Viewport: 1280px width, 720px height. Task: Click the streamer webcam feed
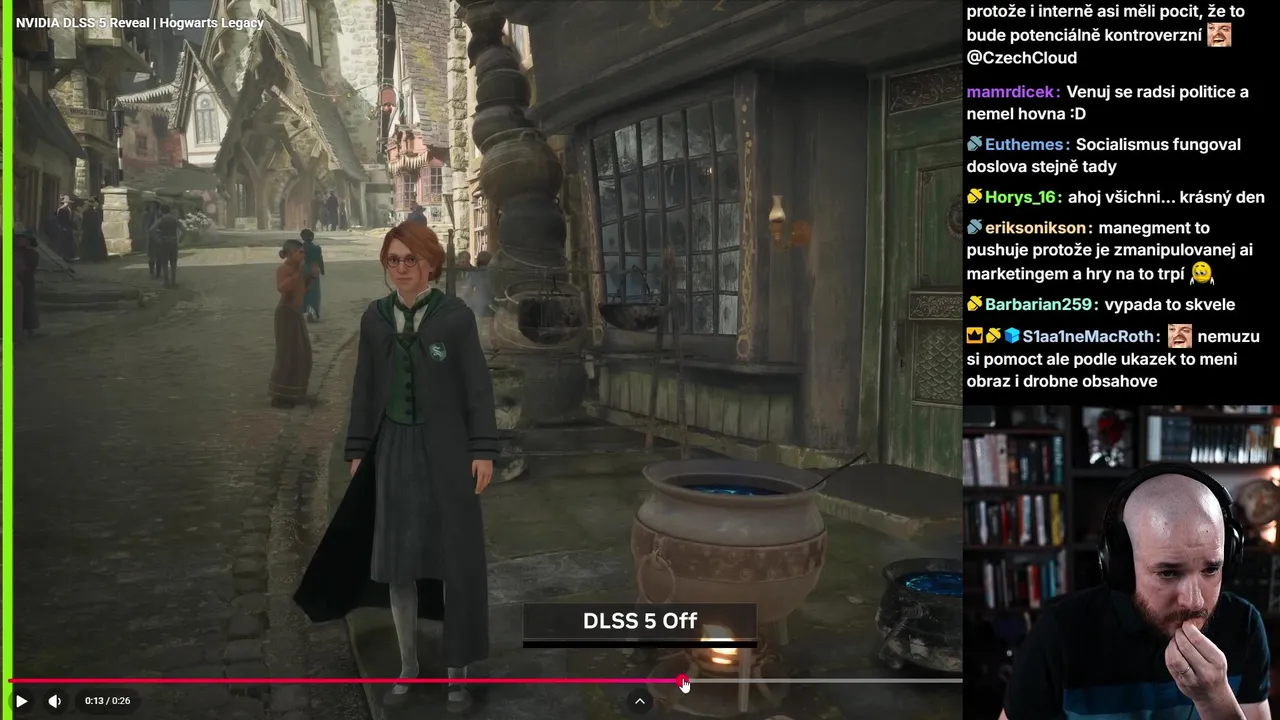coord(1121,562)
